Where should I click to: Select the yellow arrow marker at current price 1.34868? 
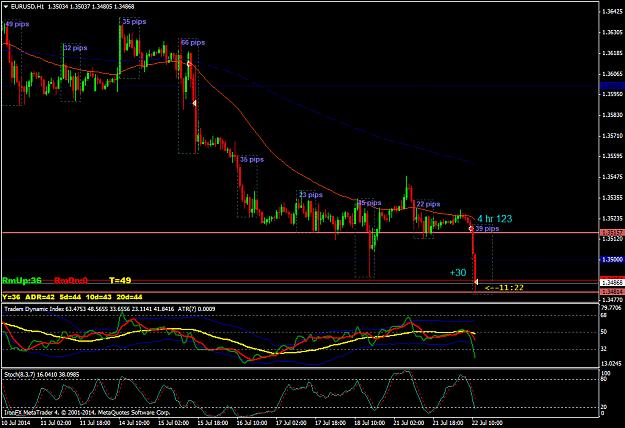(476, 282)
